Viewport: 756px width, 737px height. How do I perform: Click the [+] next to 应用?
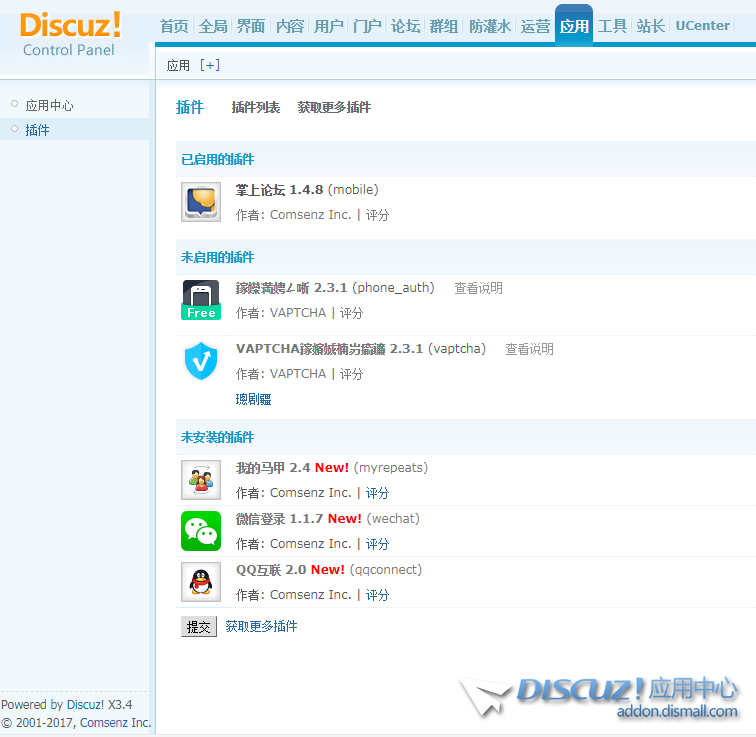[210, 65]
